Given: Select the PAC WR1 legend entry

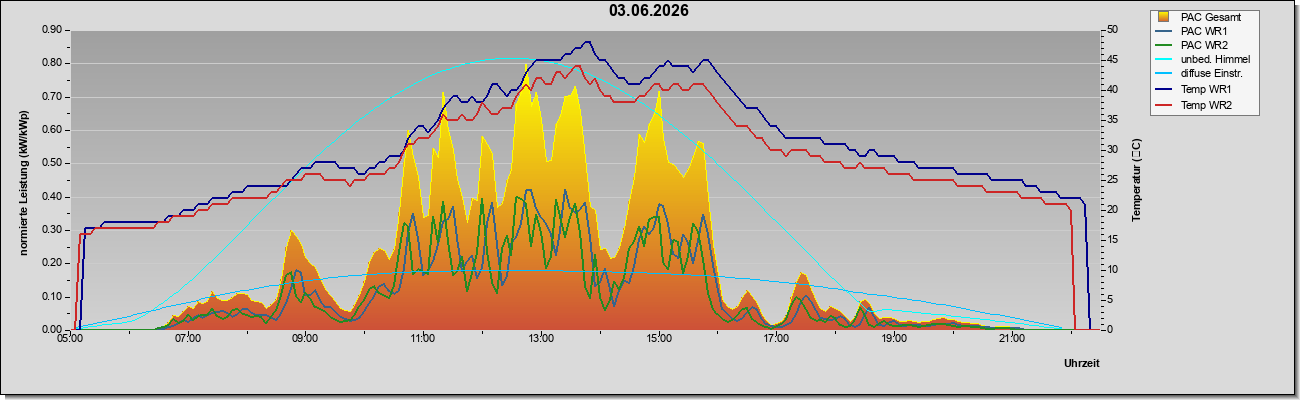Looking at the screenshot, I should [1201, 31].
